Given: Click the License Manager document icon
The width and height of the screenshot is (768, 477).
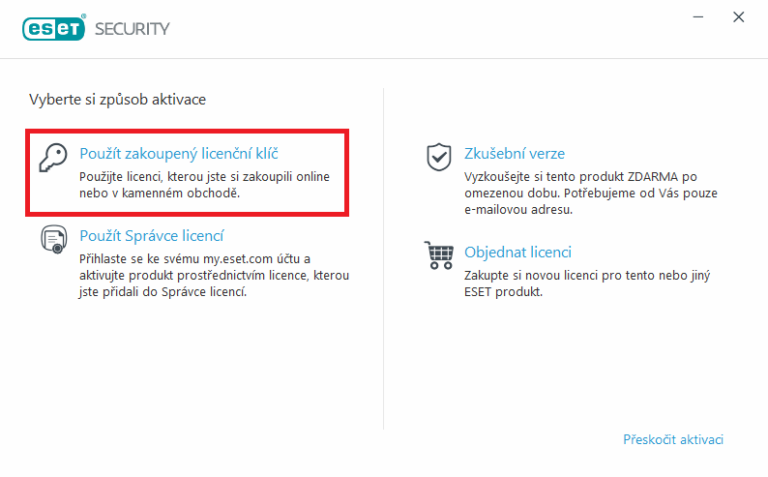Looking at the screenshot, I should pos(54,239).
